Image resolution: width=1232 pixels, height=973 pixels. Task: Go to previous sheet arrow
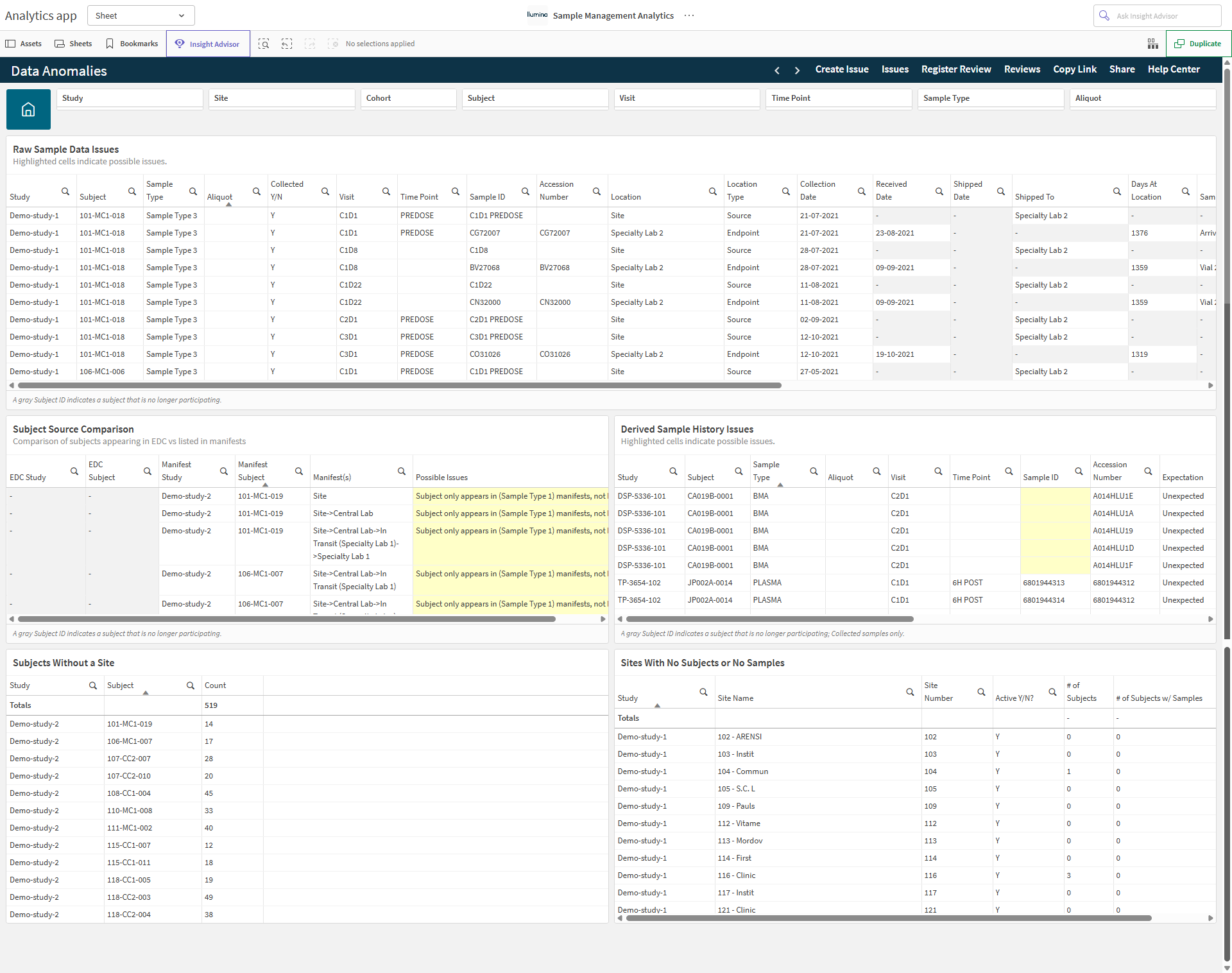[x=777, y=70]
